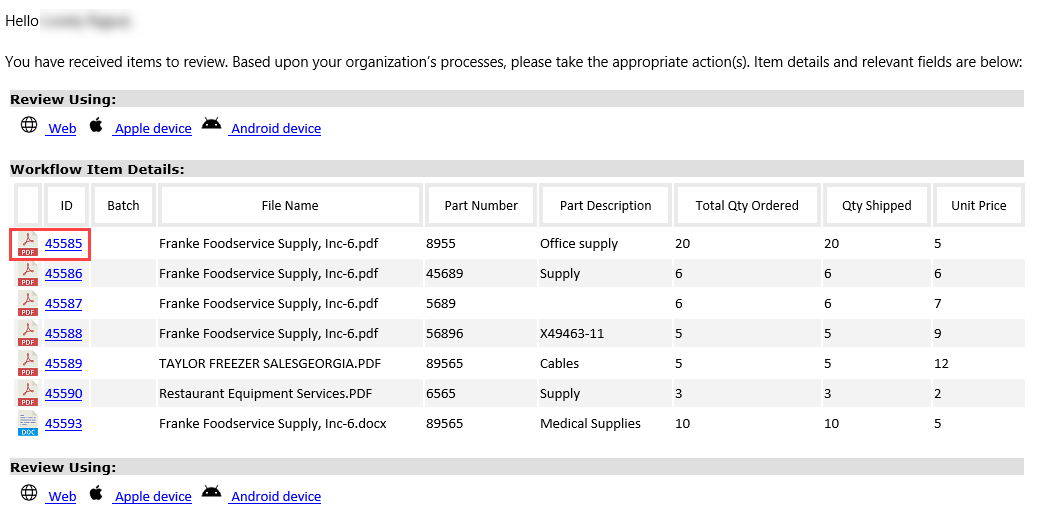Image resolution: width=1050 pixels, height=523 pixels.
Task: Click the PDF icon for TAYLOR FREEZER row
Action: (27, 364)
